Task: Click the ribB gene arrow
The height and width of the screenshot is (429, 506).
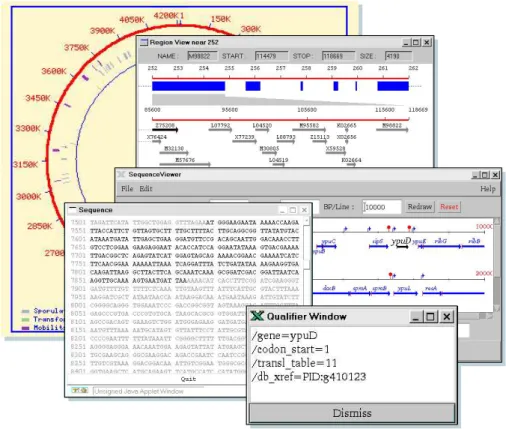Action: point(473,247)
